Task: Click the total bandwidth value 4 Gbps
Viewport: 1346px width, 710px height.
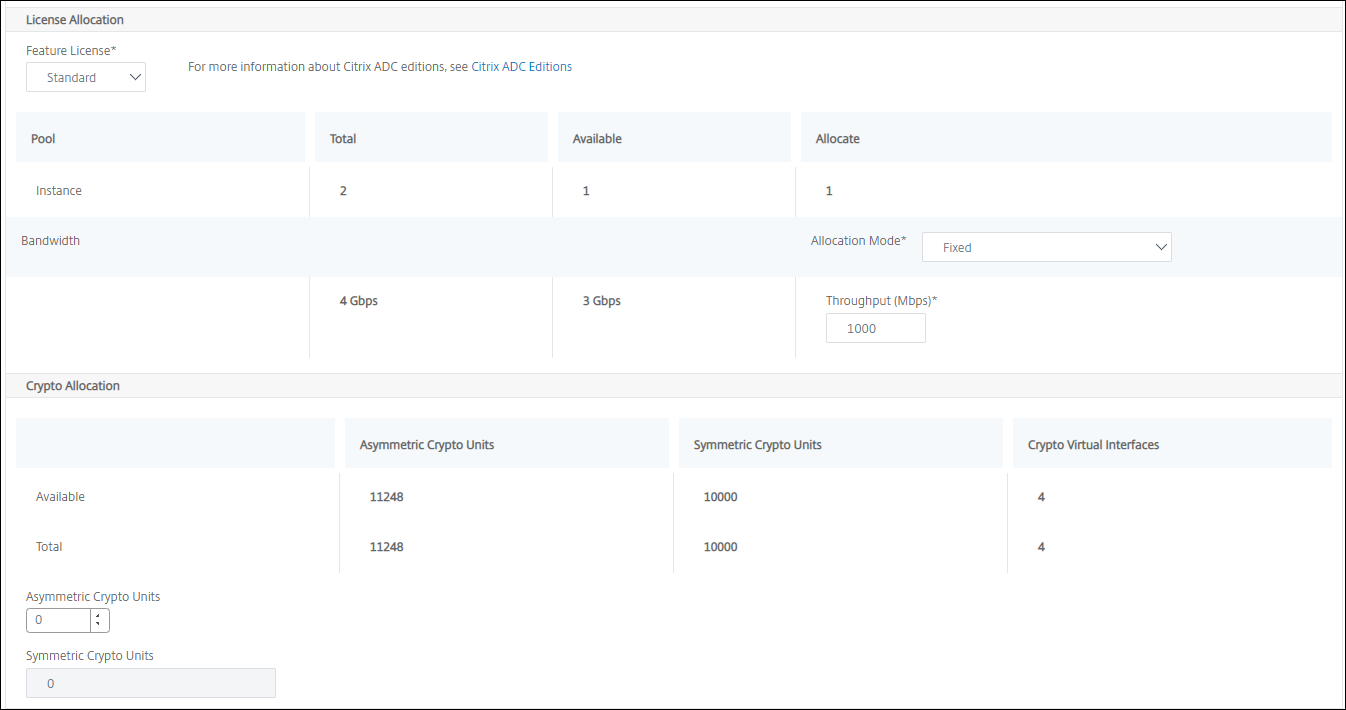Action: (359, 300)
